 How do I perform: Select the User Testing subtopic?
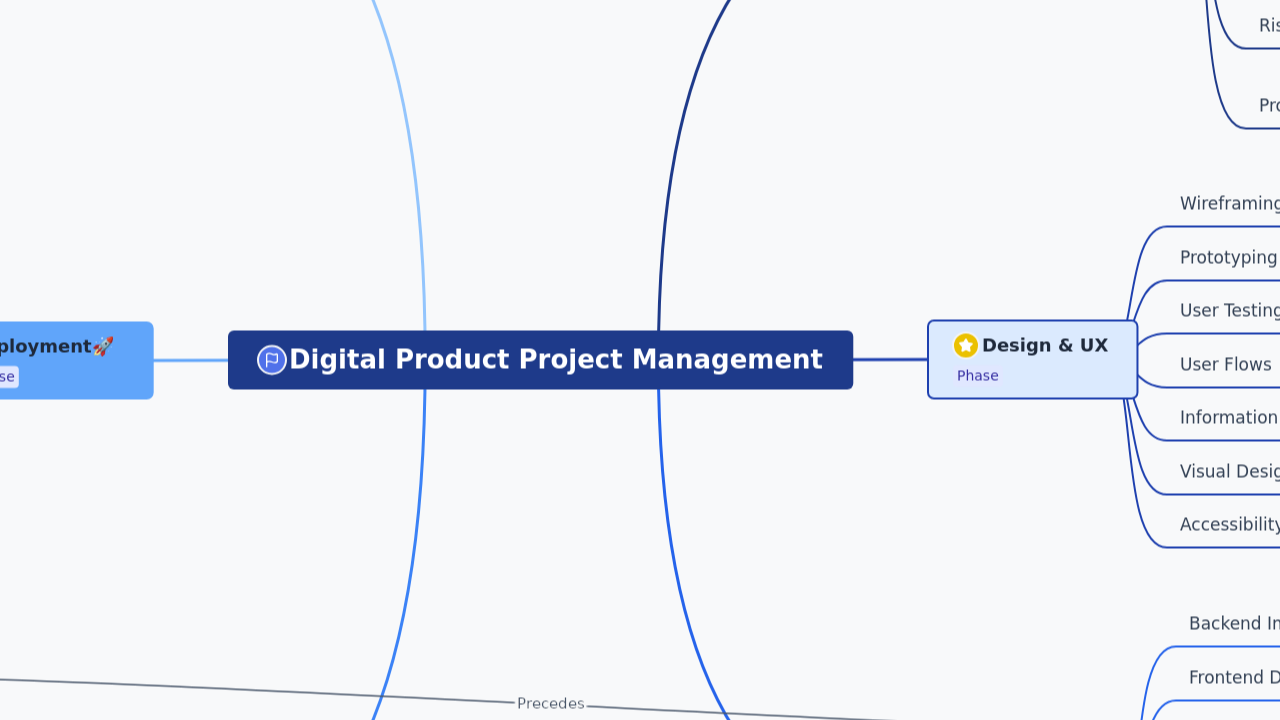pos(1230,310)
